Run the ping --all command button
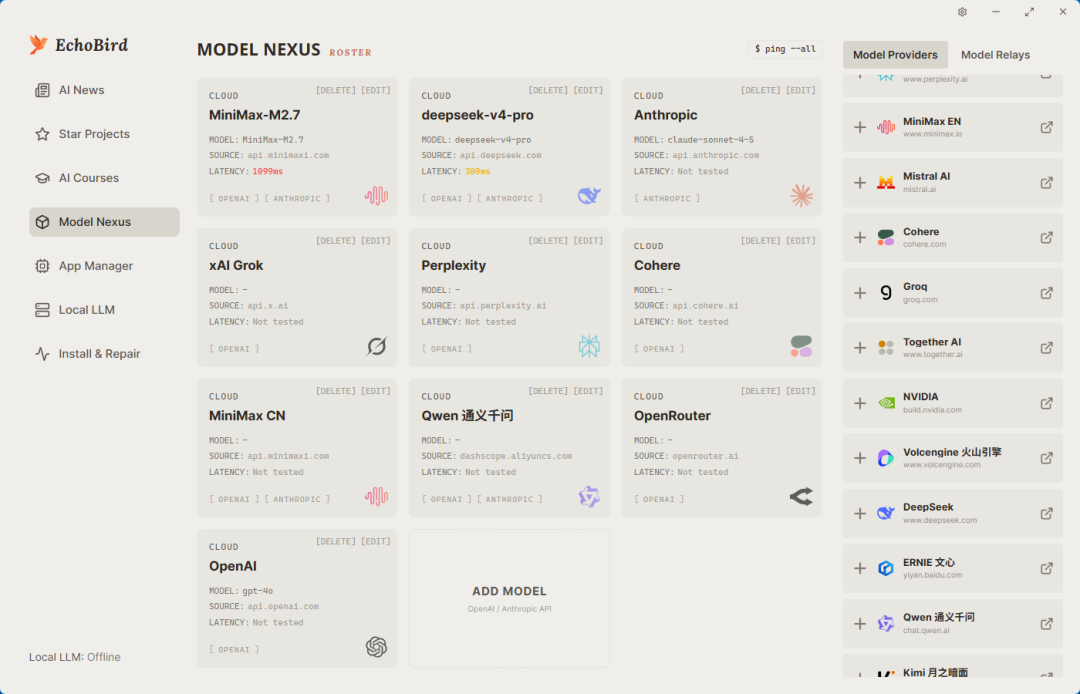Screen dimensions: 1080x694 click(x=785, y=49)
